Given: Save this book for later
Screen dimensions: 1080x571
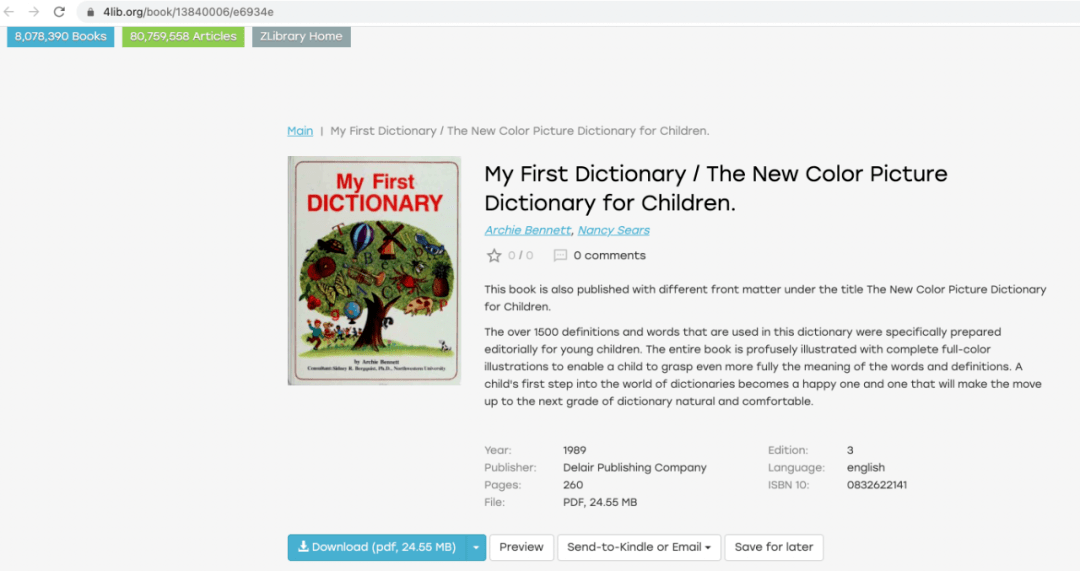Looking at the screenshot, I should [773, 548].
